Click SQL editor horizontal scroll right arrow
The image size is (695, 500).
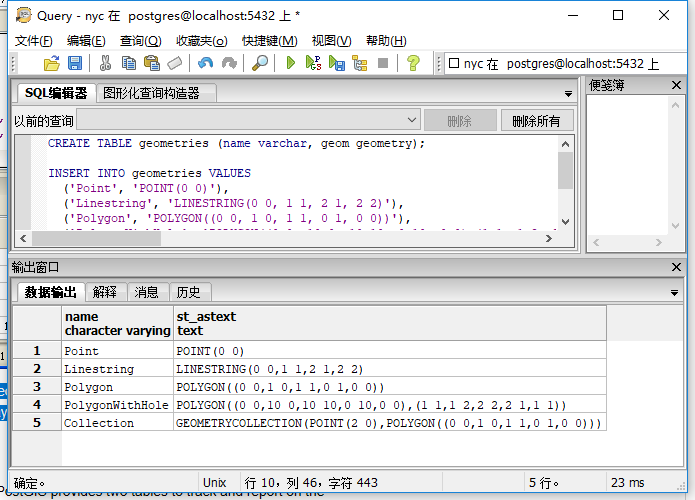549,238
